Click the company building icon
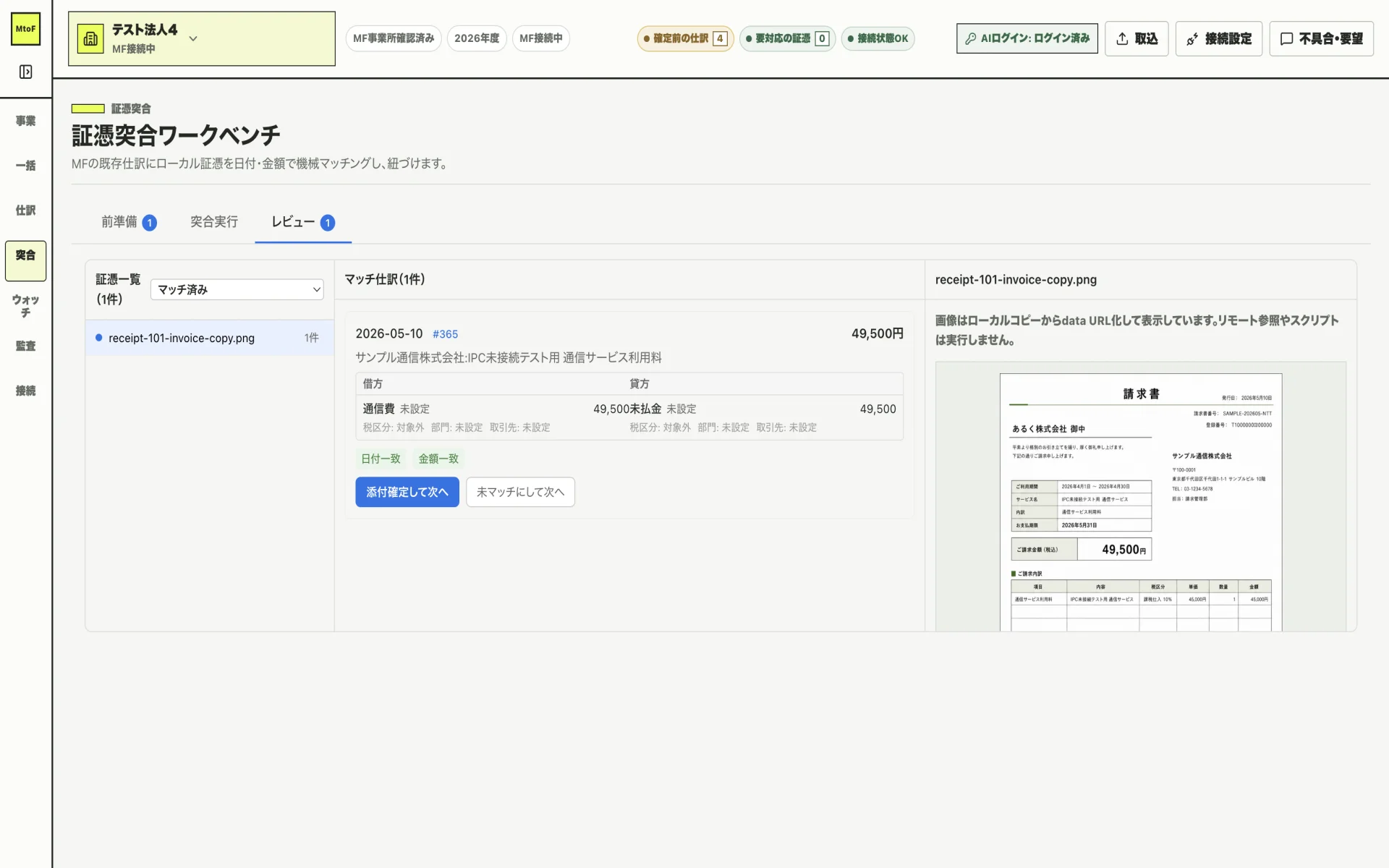 click(90, 38)
